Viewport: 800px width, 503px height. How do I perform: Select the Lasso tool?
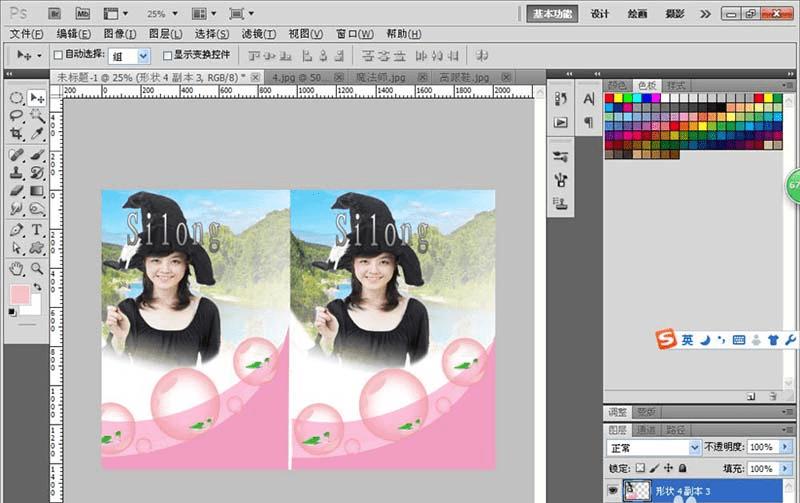16,115
